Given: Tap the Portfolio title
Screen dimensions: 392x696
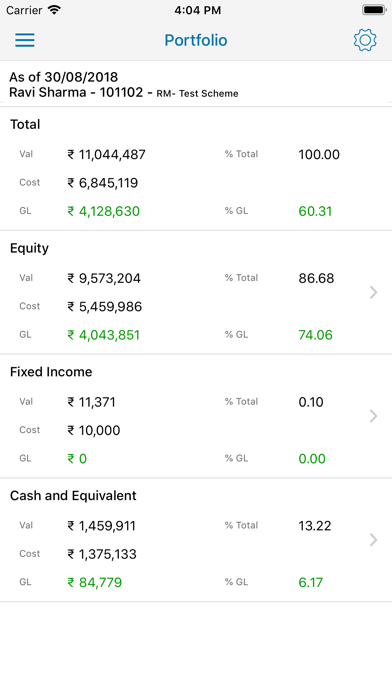Looking at the screenshot, I should 196,40.
